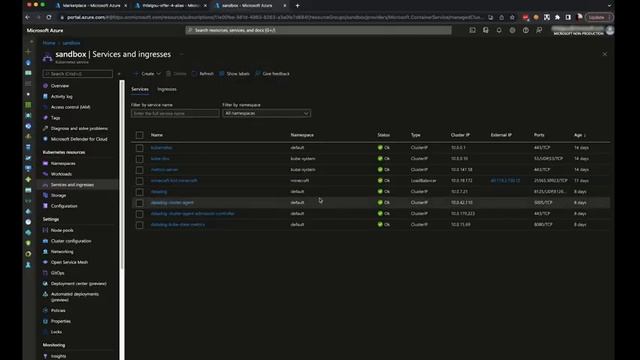Select the minecraft-test-minecraft row checkbox

(140, 181)
